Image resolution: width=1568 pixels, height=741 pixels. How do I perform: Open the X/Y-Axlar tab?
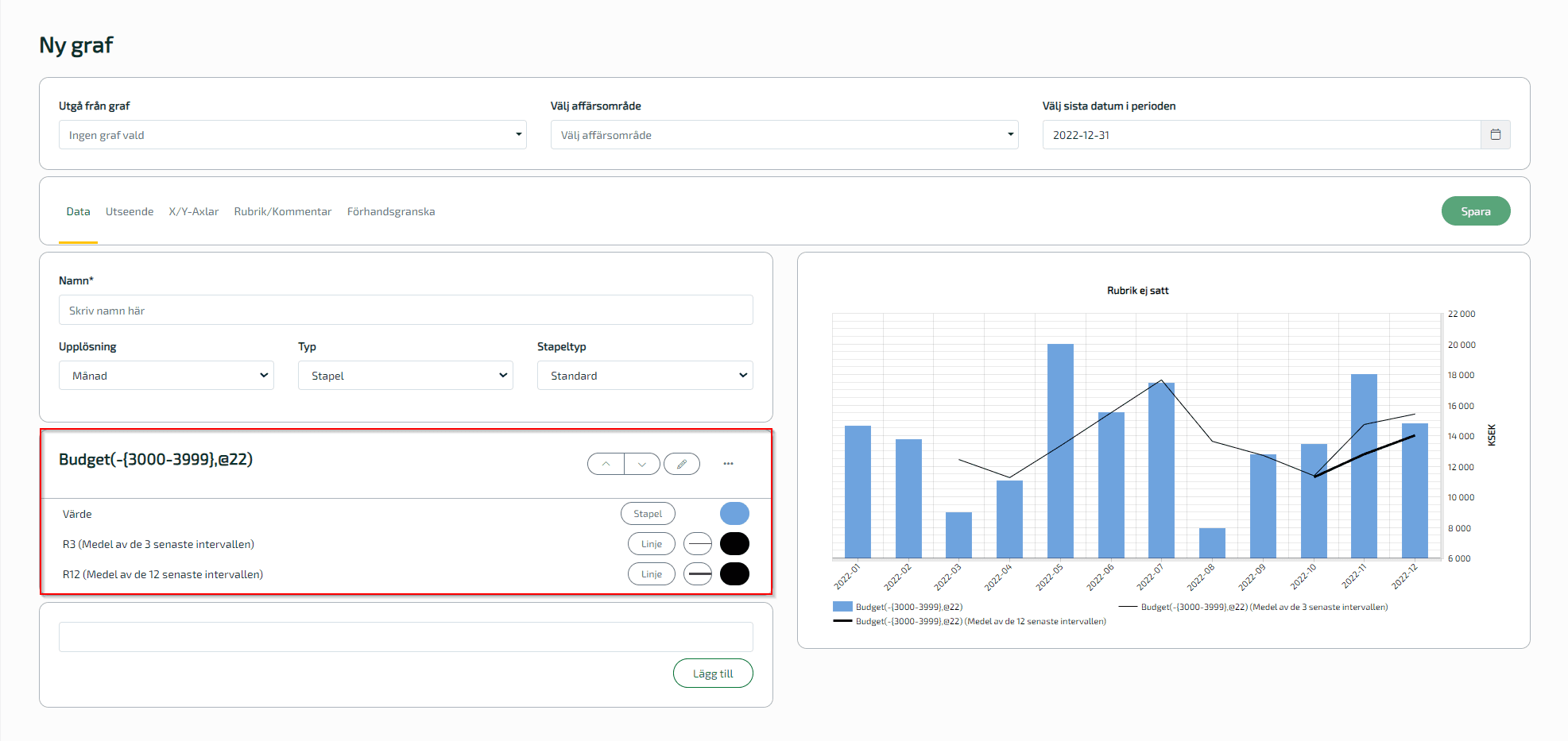193,211
